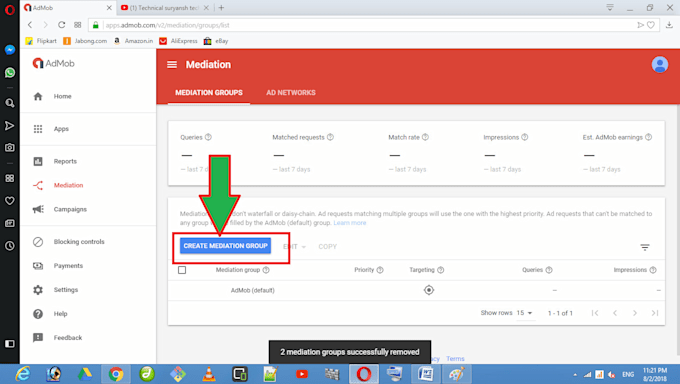680x384 pixels.
Task: Click the ENG language indicator
Action: click(x=628, y=374)
